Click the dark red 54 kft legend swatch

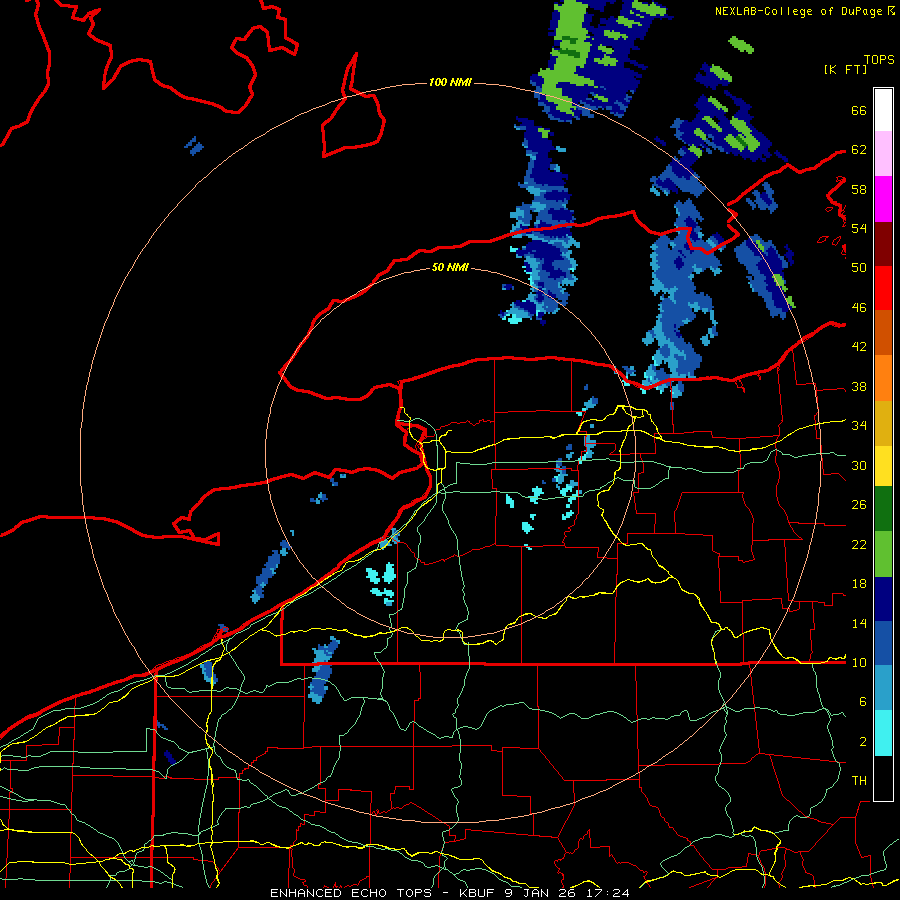(883, 243)
